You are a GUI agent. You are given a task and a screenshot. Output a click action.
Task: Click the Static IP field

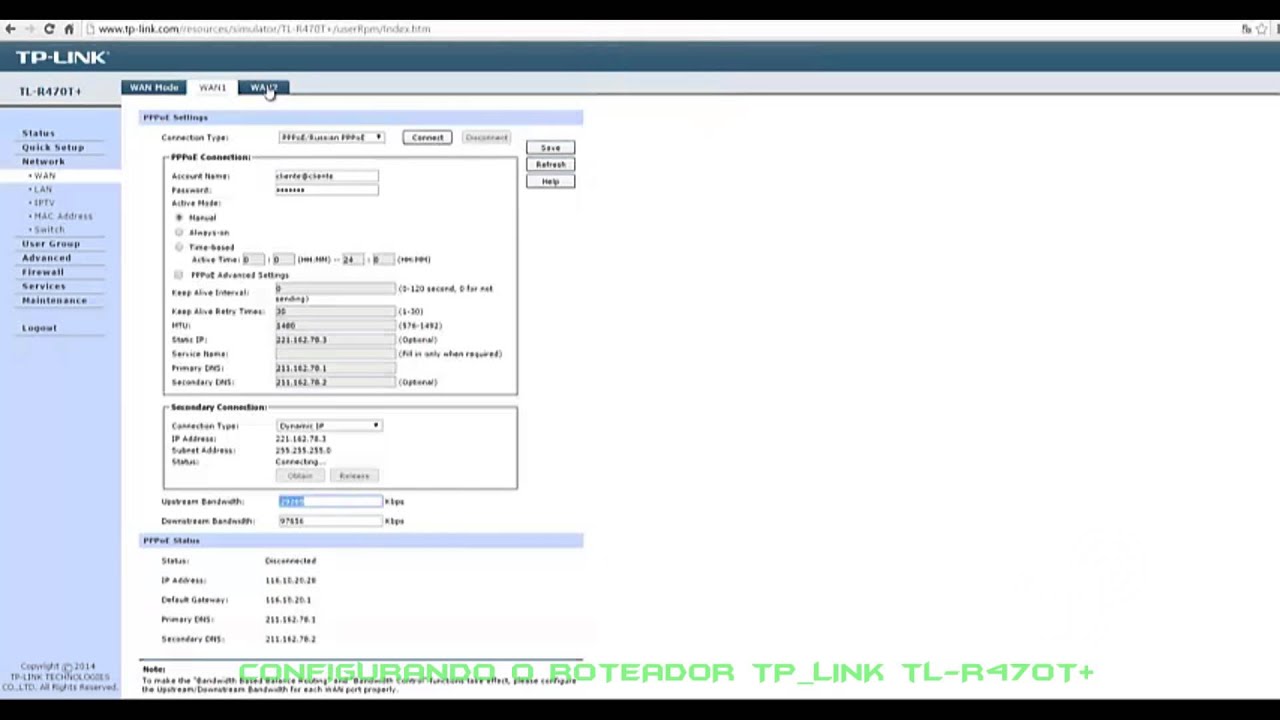coord(335,340)
